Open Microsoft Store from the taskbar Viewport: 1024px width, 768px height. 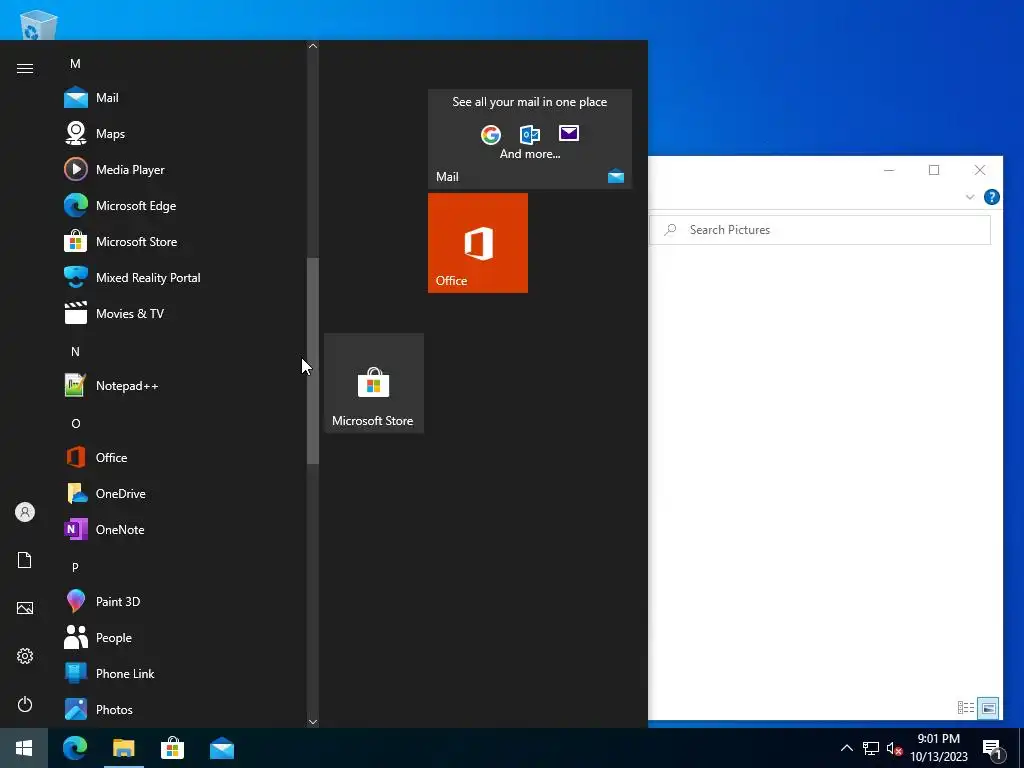point(172,748)
